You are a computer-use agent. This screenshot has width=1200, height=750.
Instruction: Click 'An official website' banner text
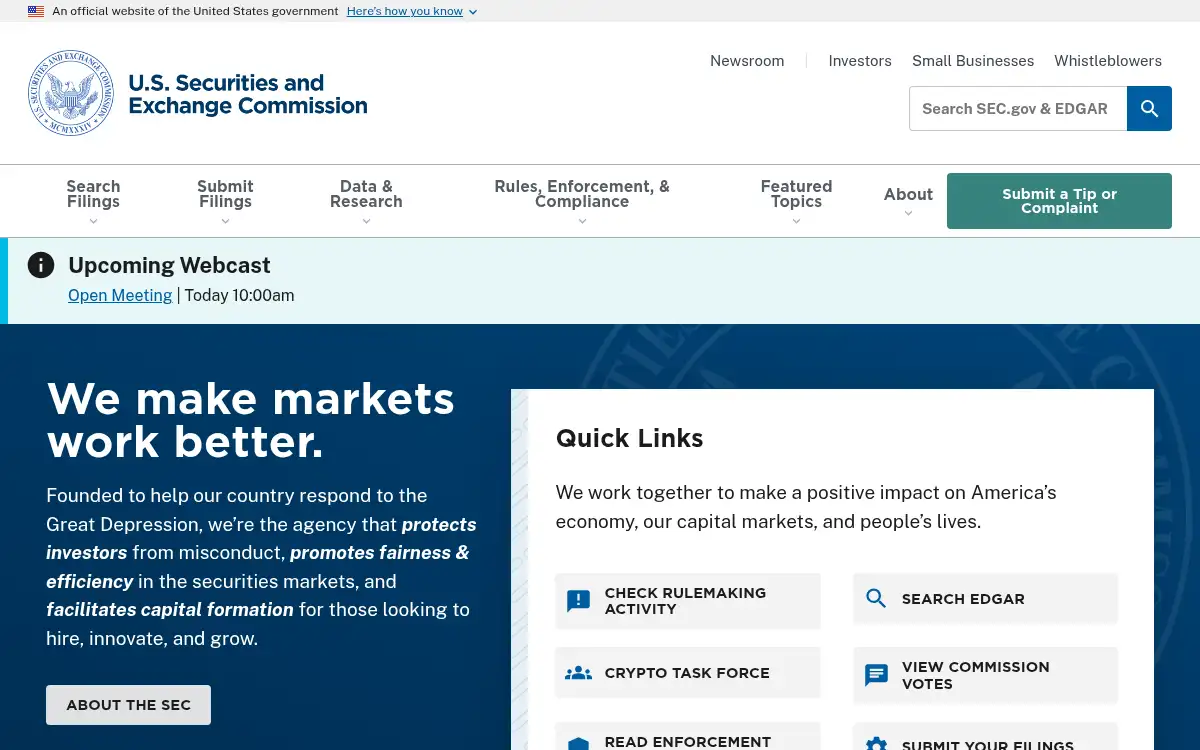pos(195,11)
